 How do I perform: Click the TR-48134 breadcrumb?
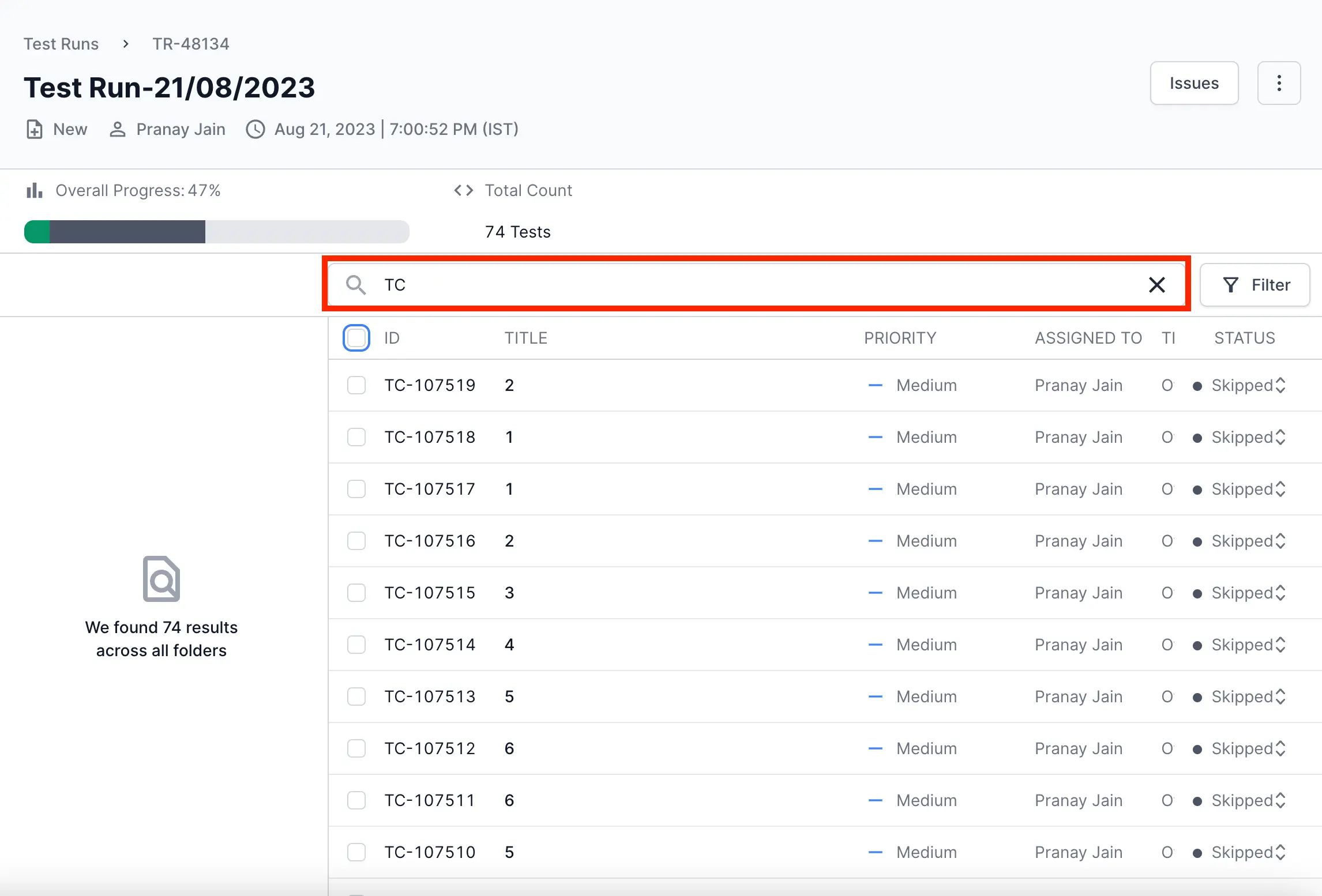(190, 44)
